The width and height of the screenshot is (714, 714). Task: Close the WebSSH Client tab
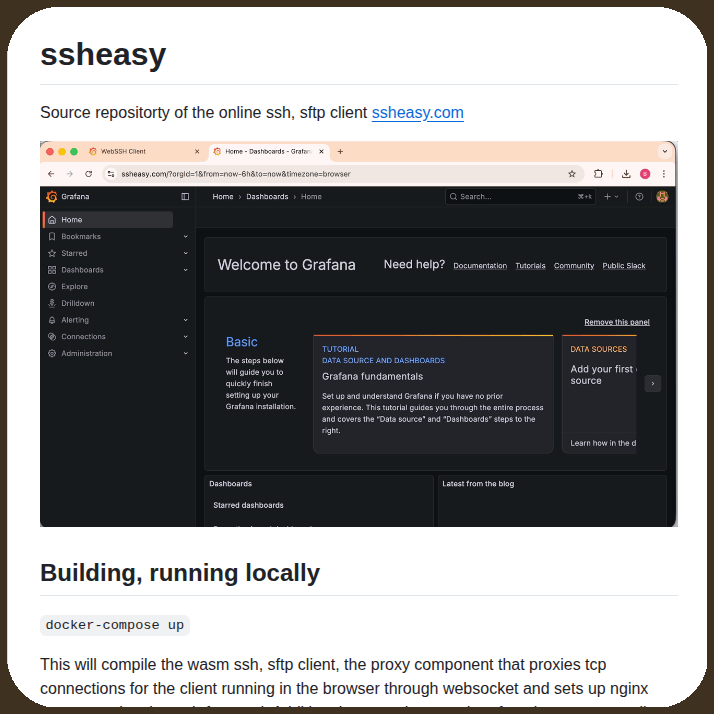[x=197, y=152]
